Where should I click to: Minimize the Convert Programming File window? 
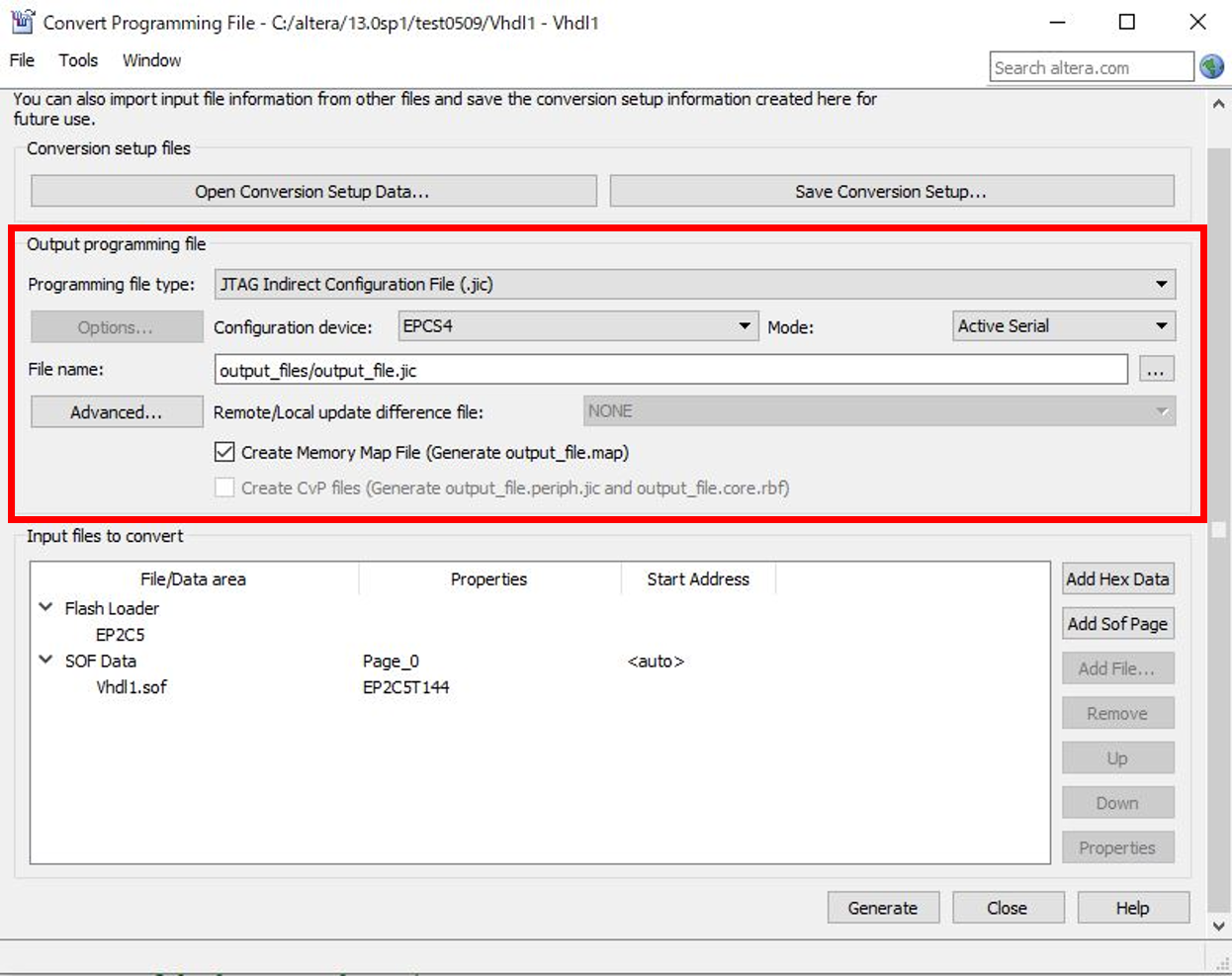[x=1058, y=22]
